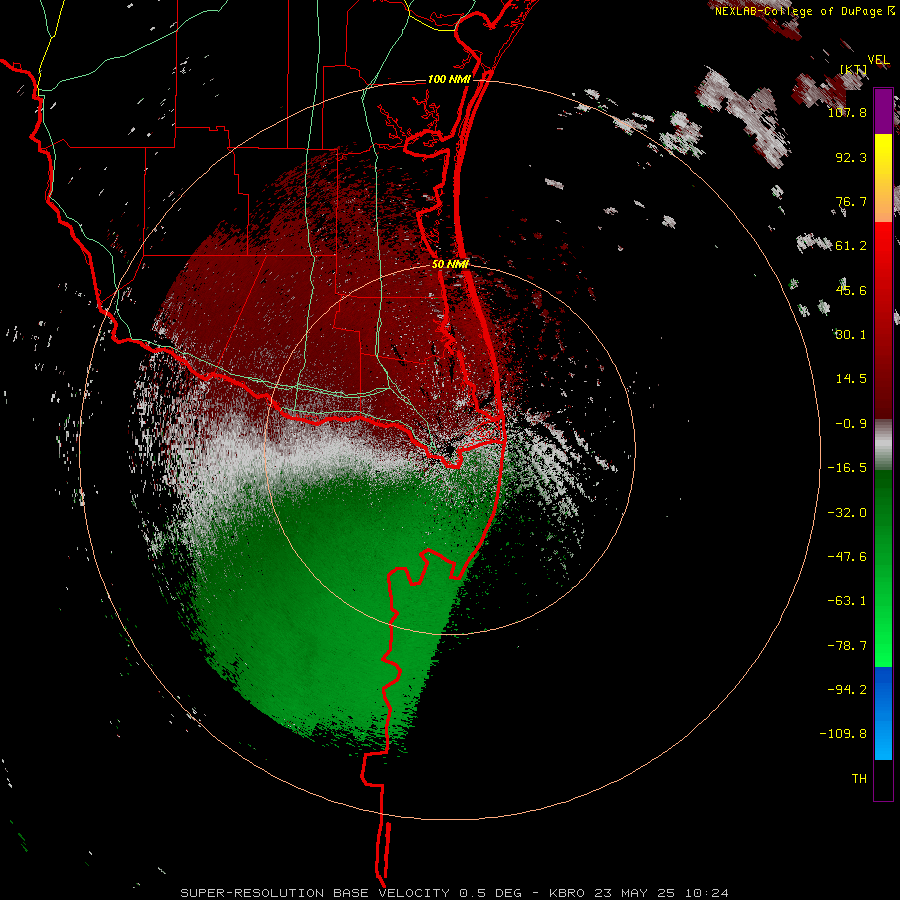Pick the gray near-zero color bar segment
The image size is (900, 900).
click(x=883, y=445)
